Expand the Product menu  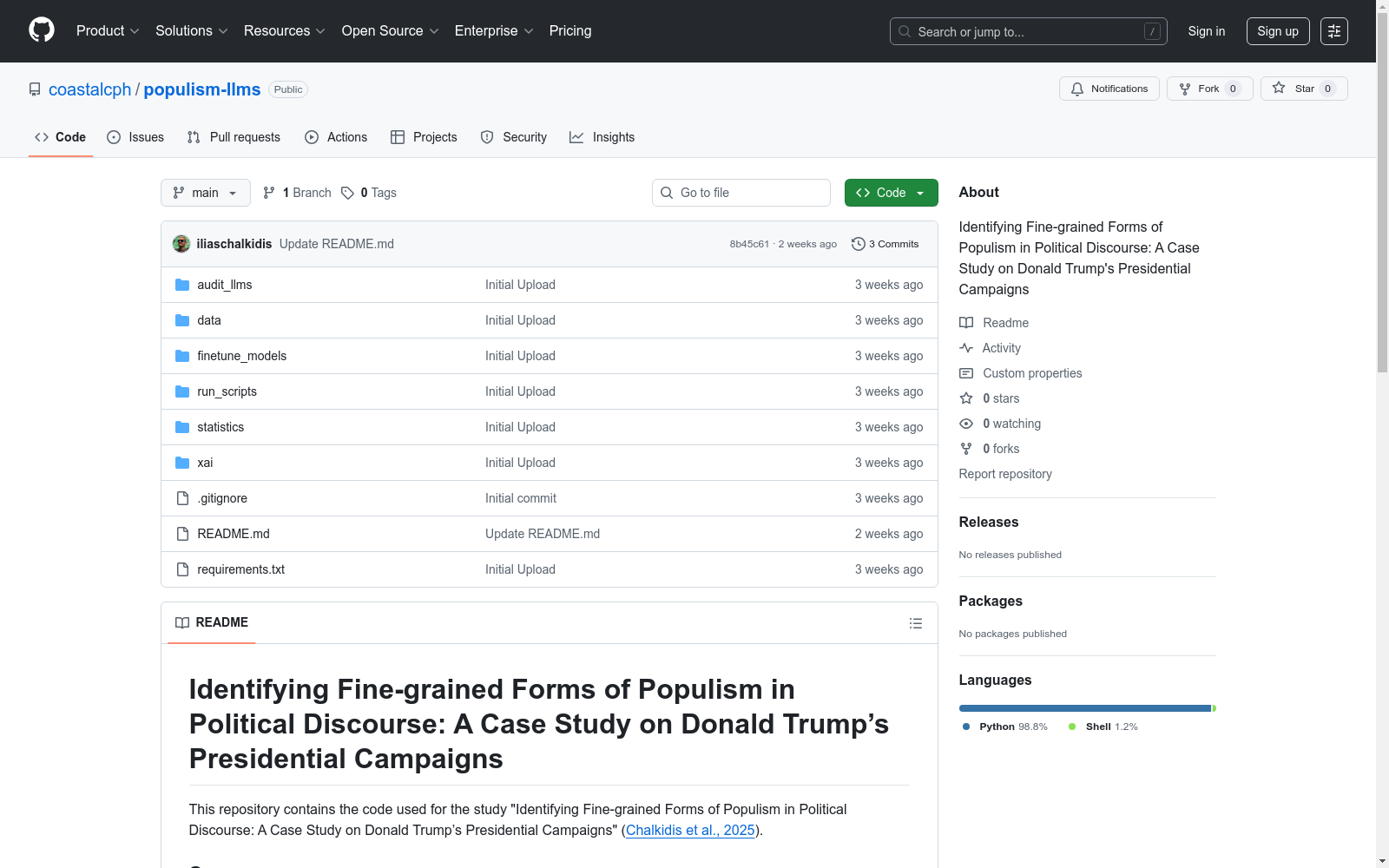point(108,30)
